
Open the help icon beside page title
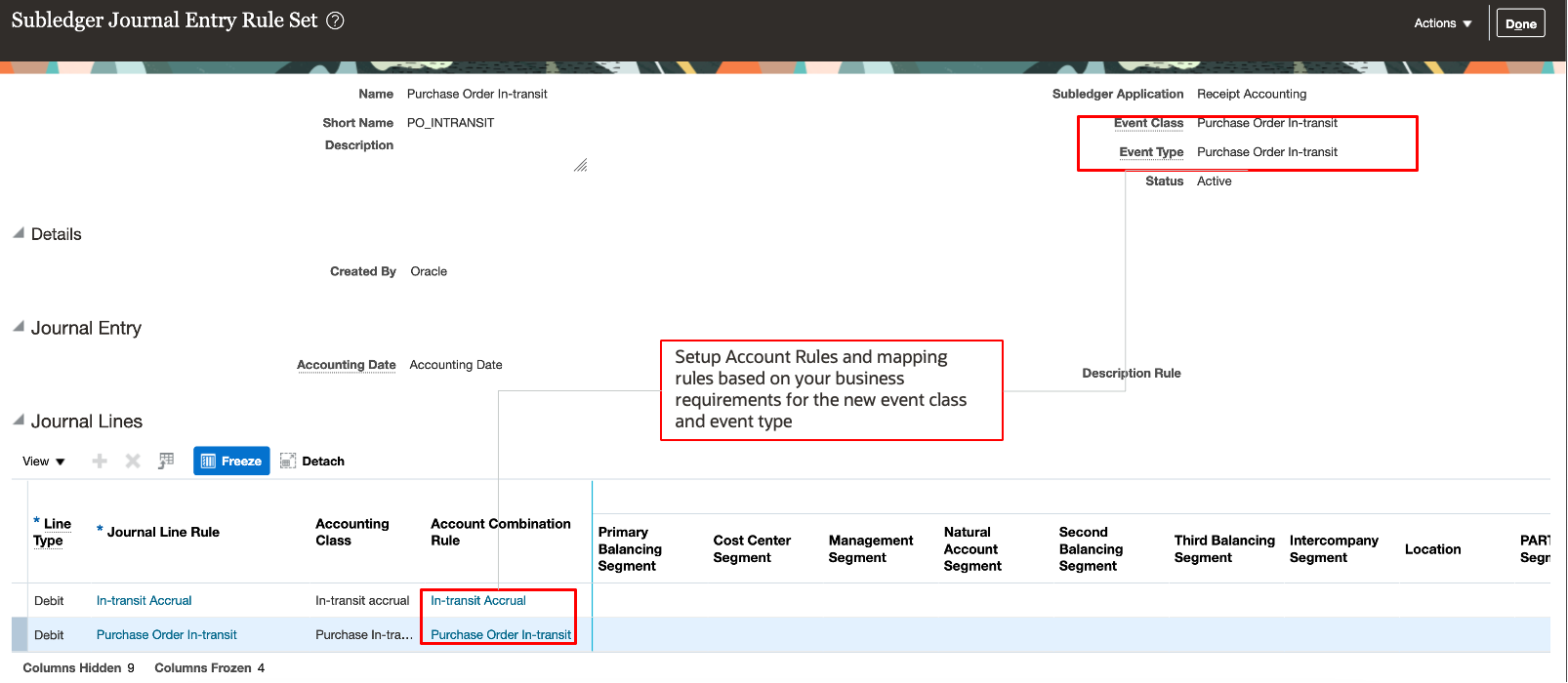[335, 20]
